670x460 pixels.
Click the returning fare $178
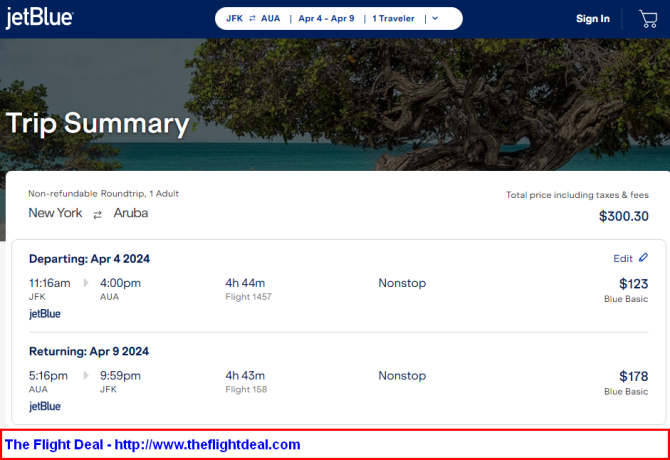(634, 376)
